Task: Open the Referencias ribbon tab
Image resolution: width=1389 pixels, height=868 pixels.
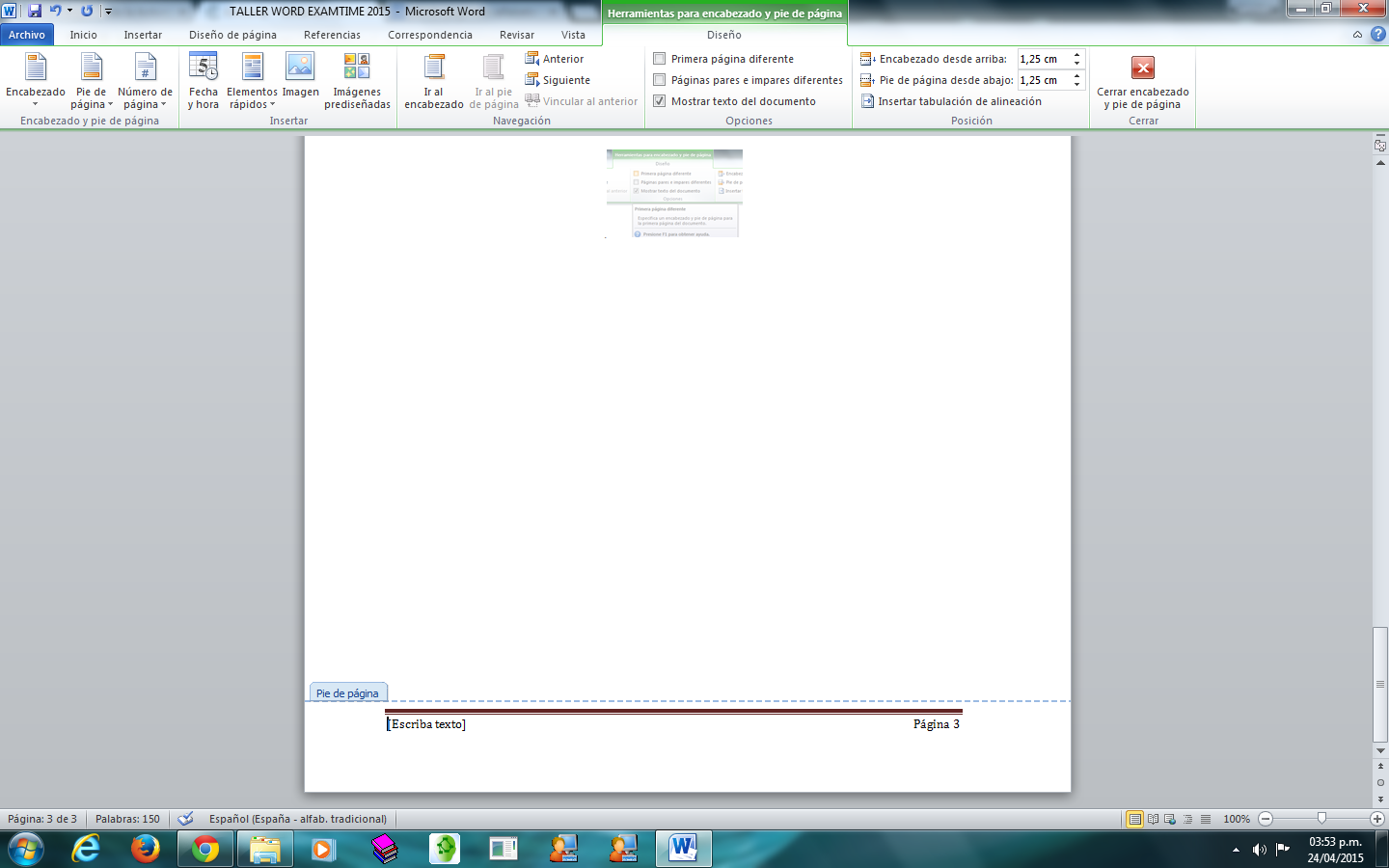Action: pos(332,35)
